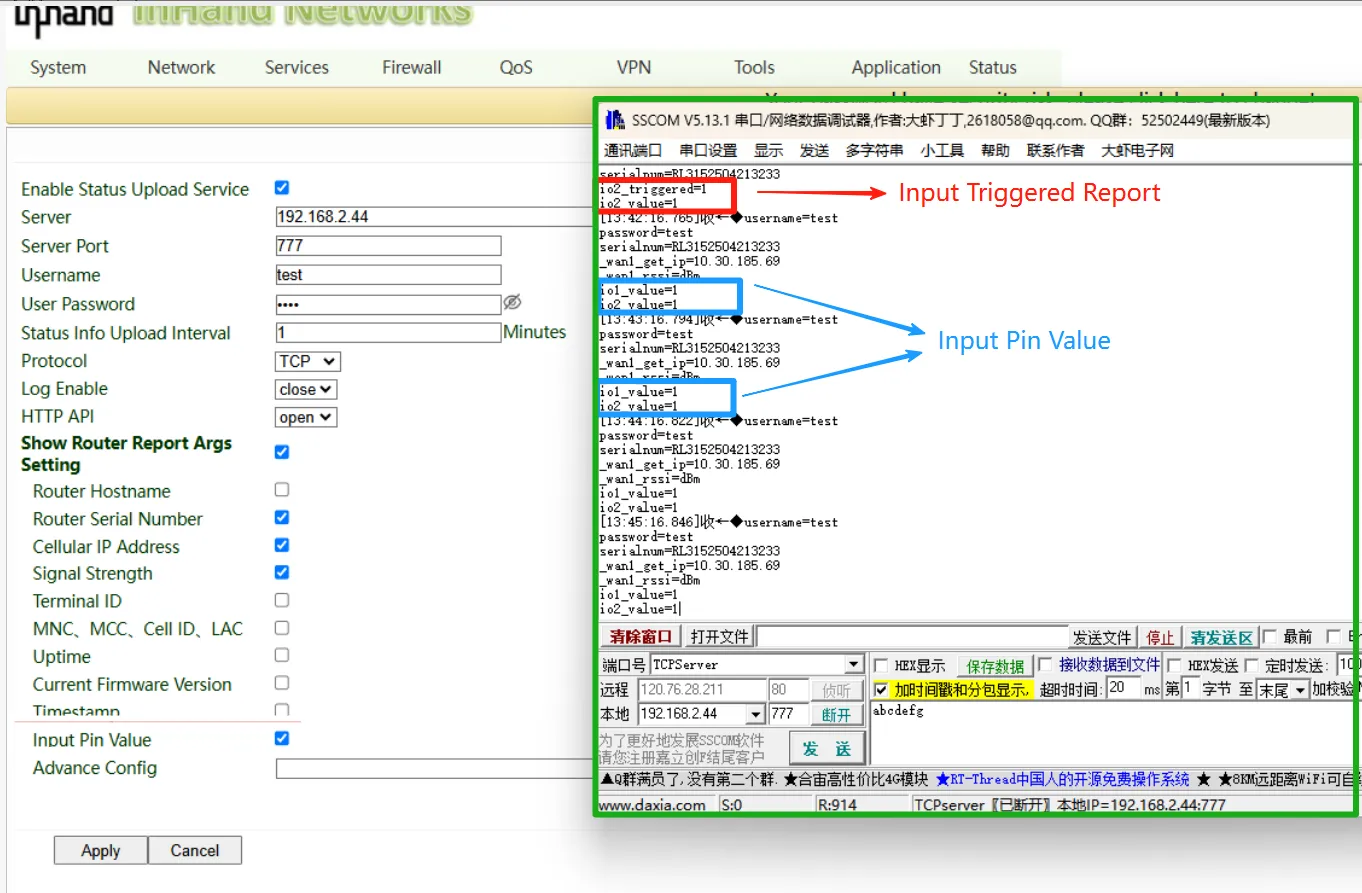The width and height of the screenshot is (1362, 893).
Task: Open the Firewall menu
Action: click(412, 67)
